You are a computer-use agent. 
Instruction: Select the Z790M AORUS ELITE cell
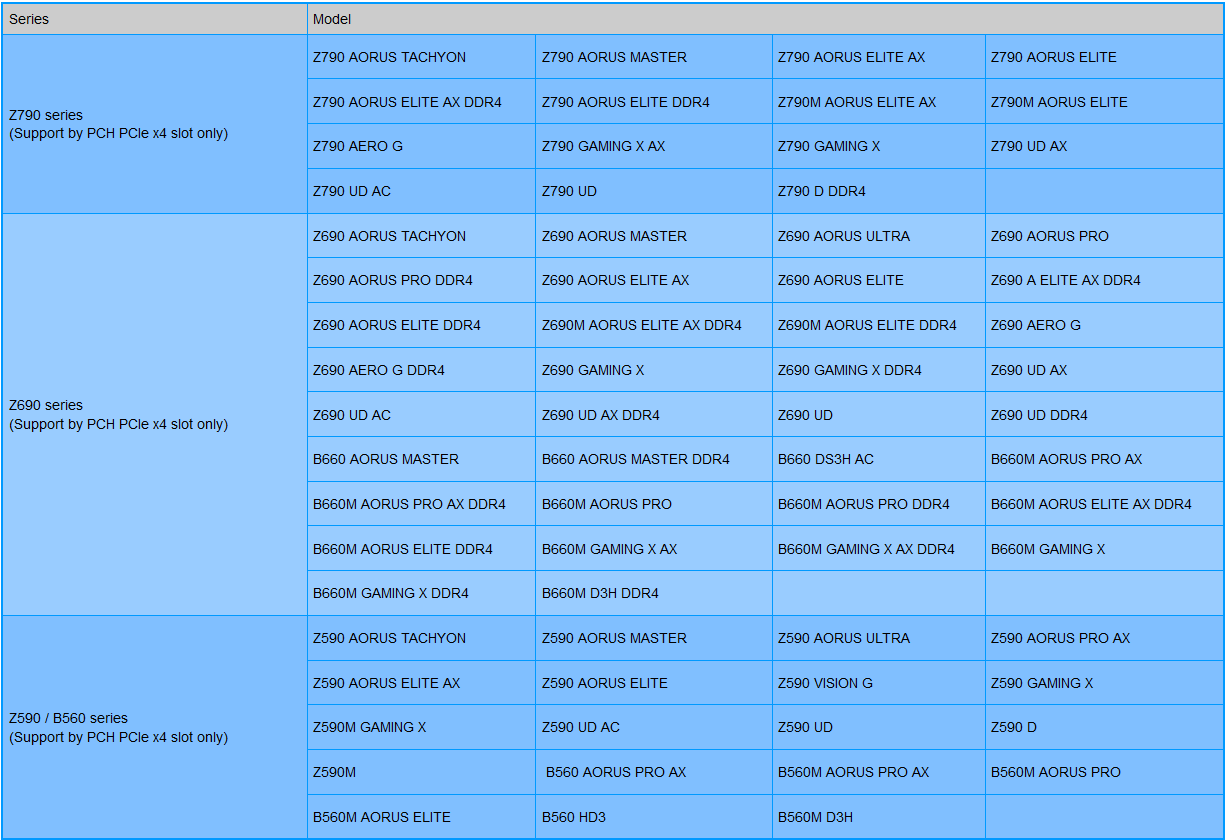[1105, 102]
